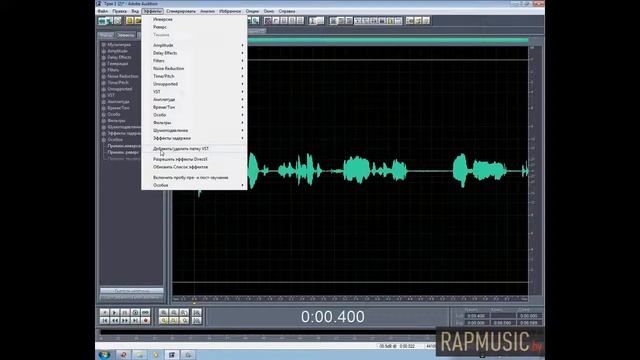Click the Zoom to Selection icon
This screenshot has width=640, height=360.
point(164,321)
